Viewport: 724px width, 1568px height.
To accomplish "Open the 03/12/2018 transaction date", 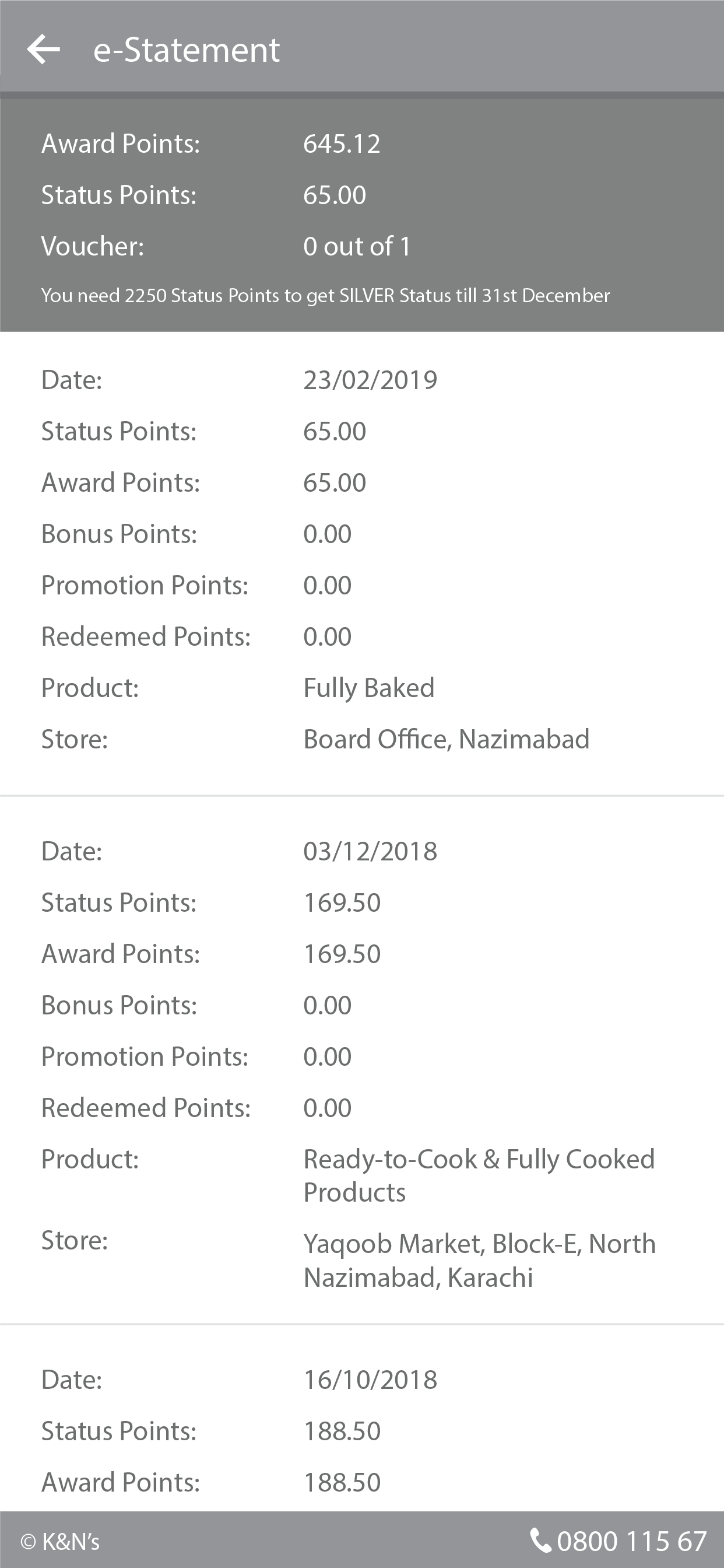I will [370, 852].
